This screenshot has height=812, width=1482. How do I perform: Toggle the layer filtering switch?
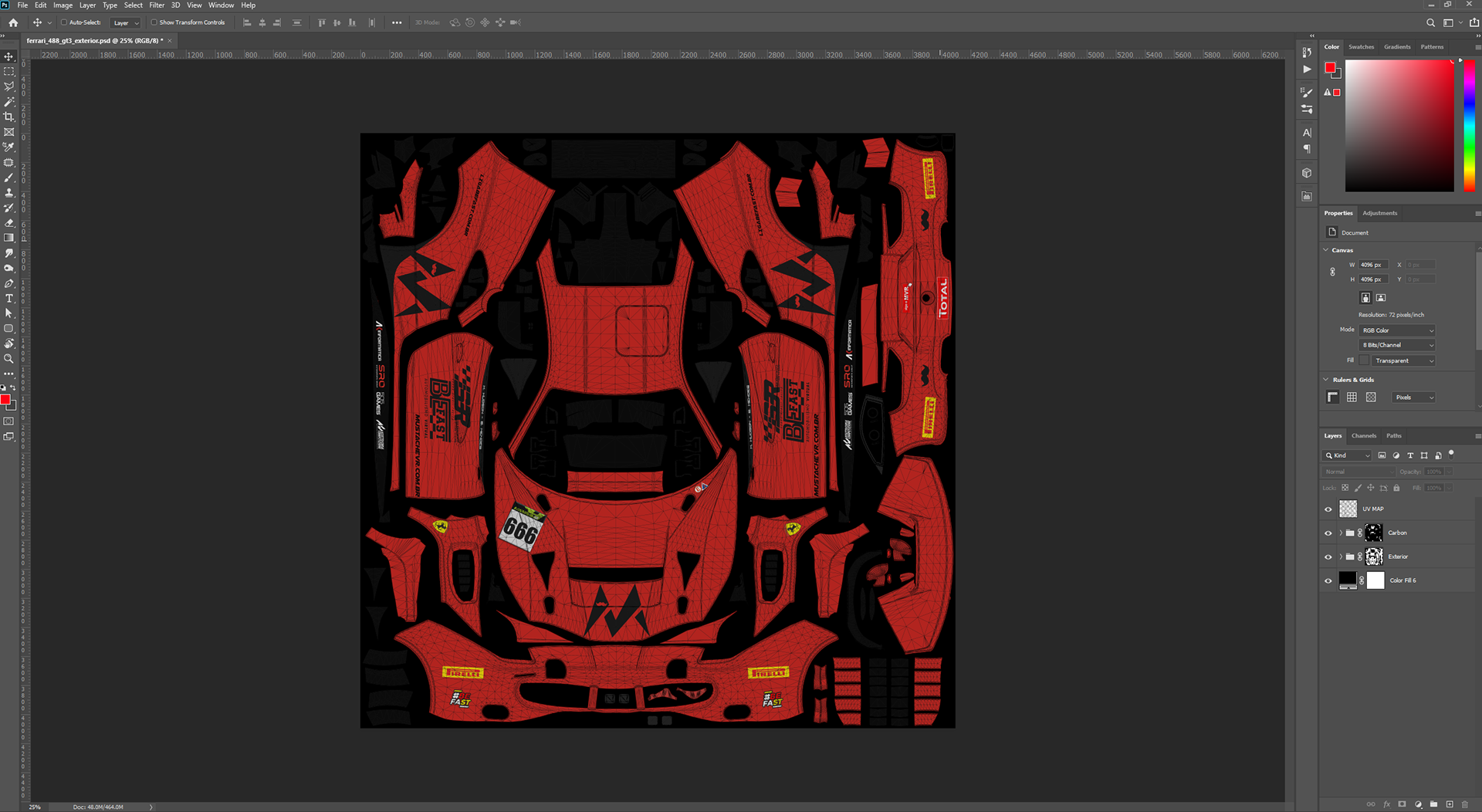tap(1451, 454)
